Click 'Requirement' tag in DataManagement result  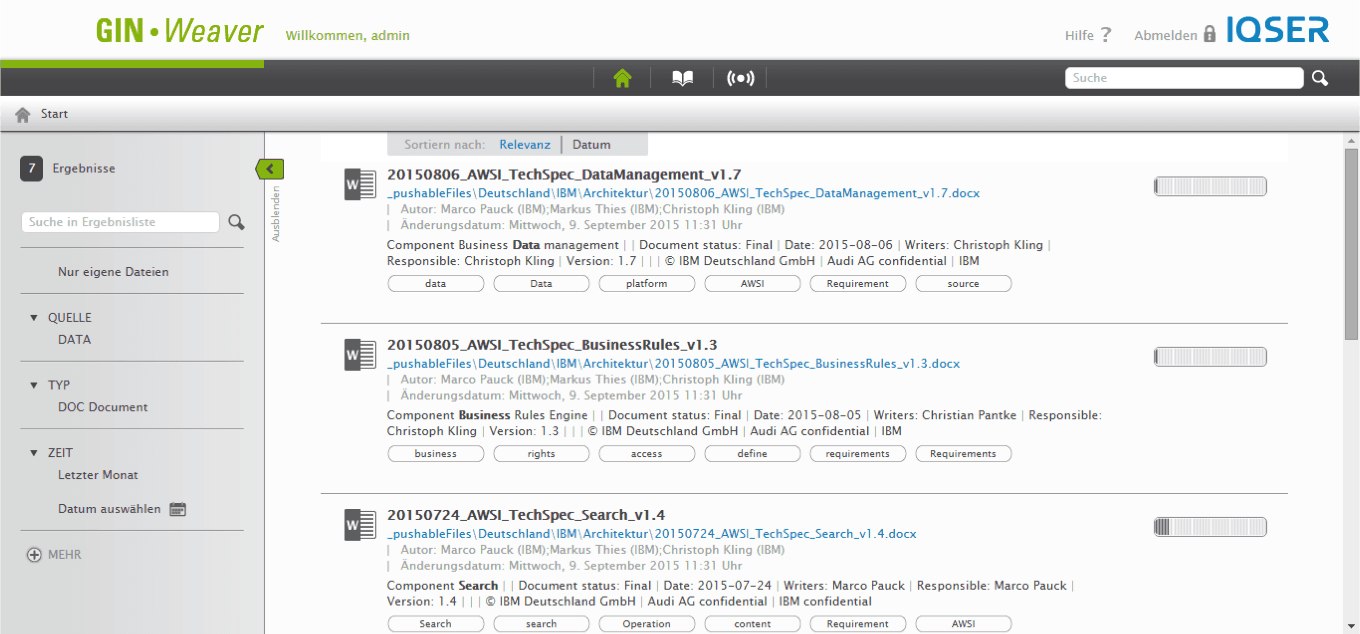point(858,284)
